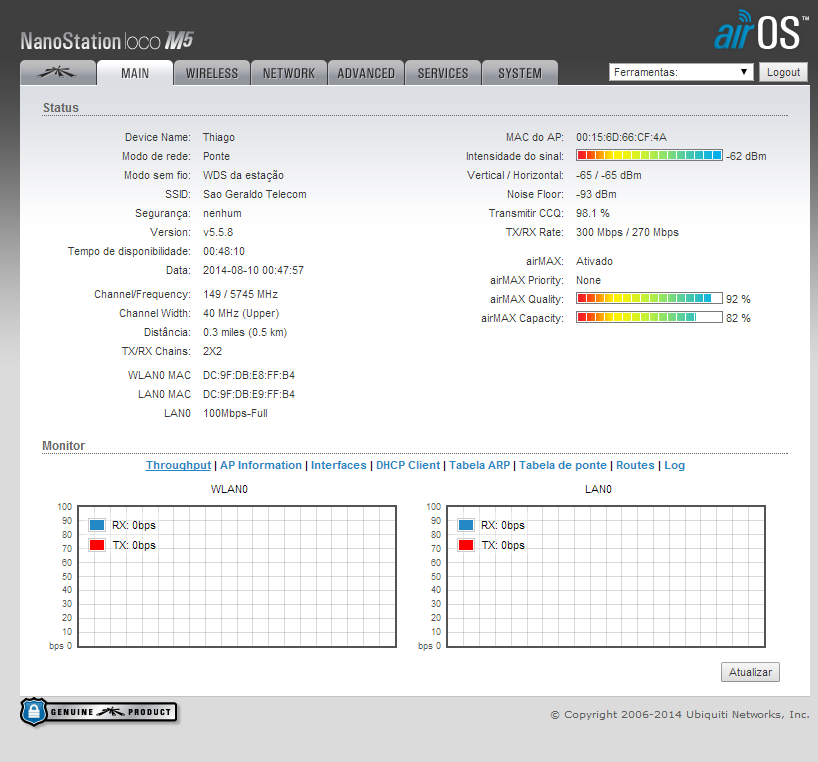818x762 pixels.
Task: Click the wireless mode WDS da estação
Action: [x=243, y=175]
